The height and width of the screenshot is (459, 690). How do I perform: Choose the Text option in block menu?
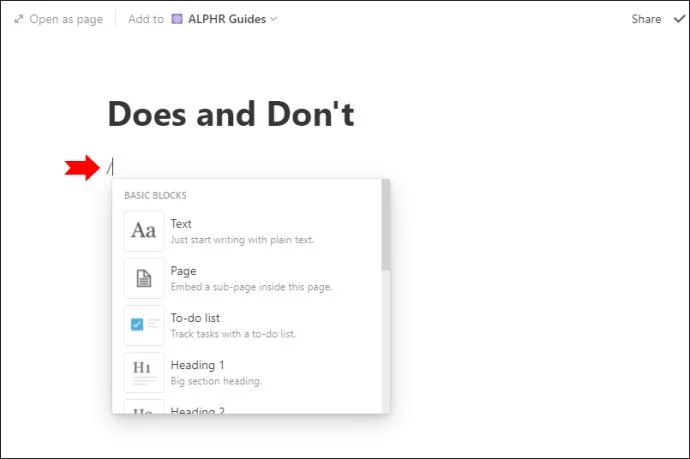(x=181, y=224)
